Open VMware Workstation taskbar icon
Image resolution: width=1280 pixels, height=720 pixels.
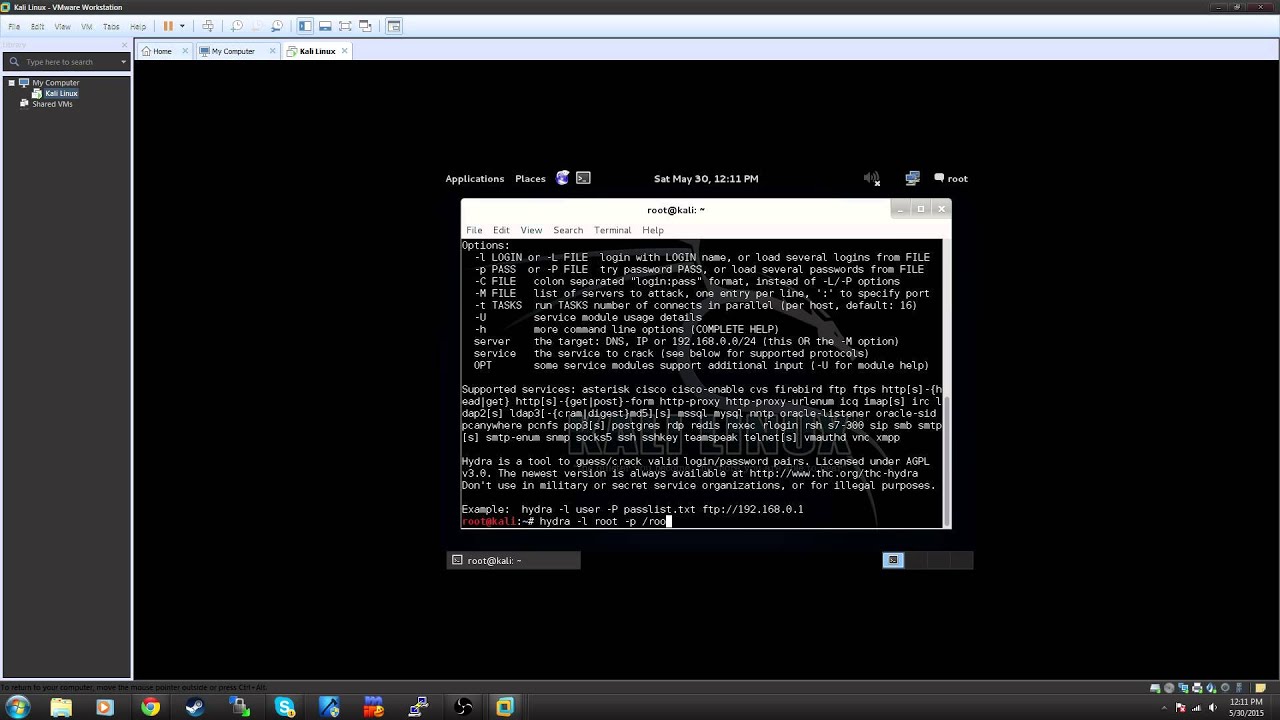[x=504, y=707]
